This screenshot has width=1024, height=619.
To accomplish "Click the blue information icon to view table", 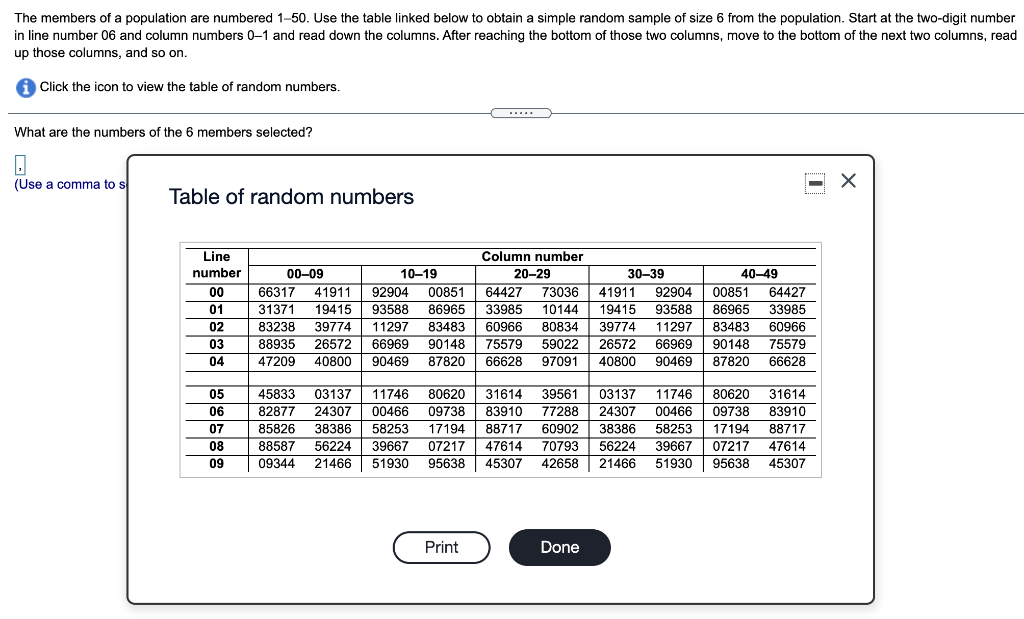I will pyautogui.click(x=25, y=87).
